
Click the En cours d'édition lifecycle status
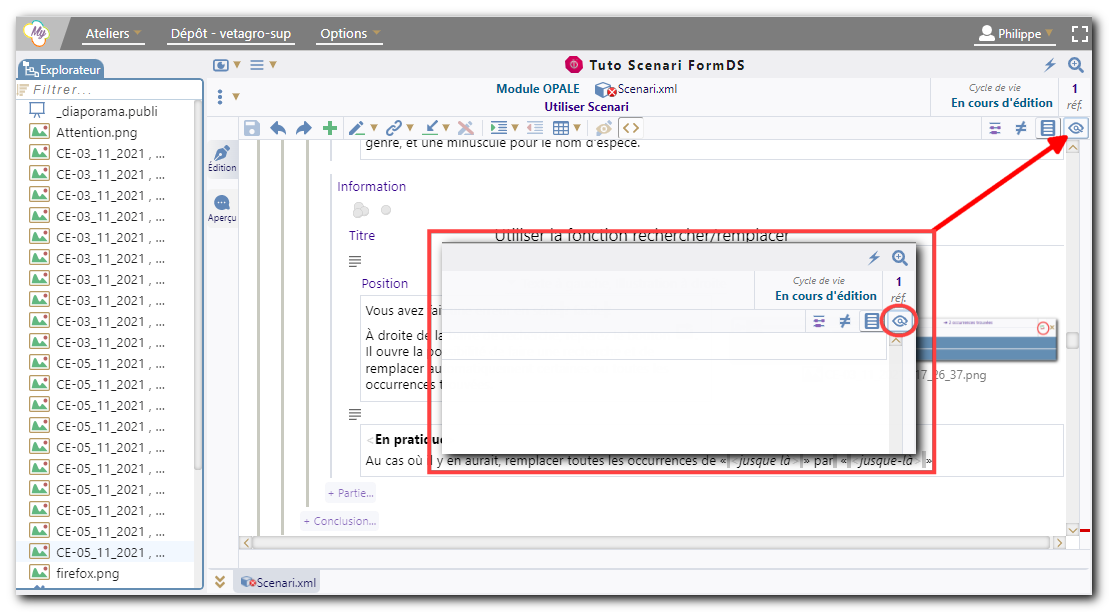point(1001,103)
